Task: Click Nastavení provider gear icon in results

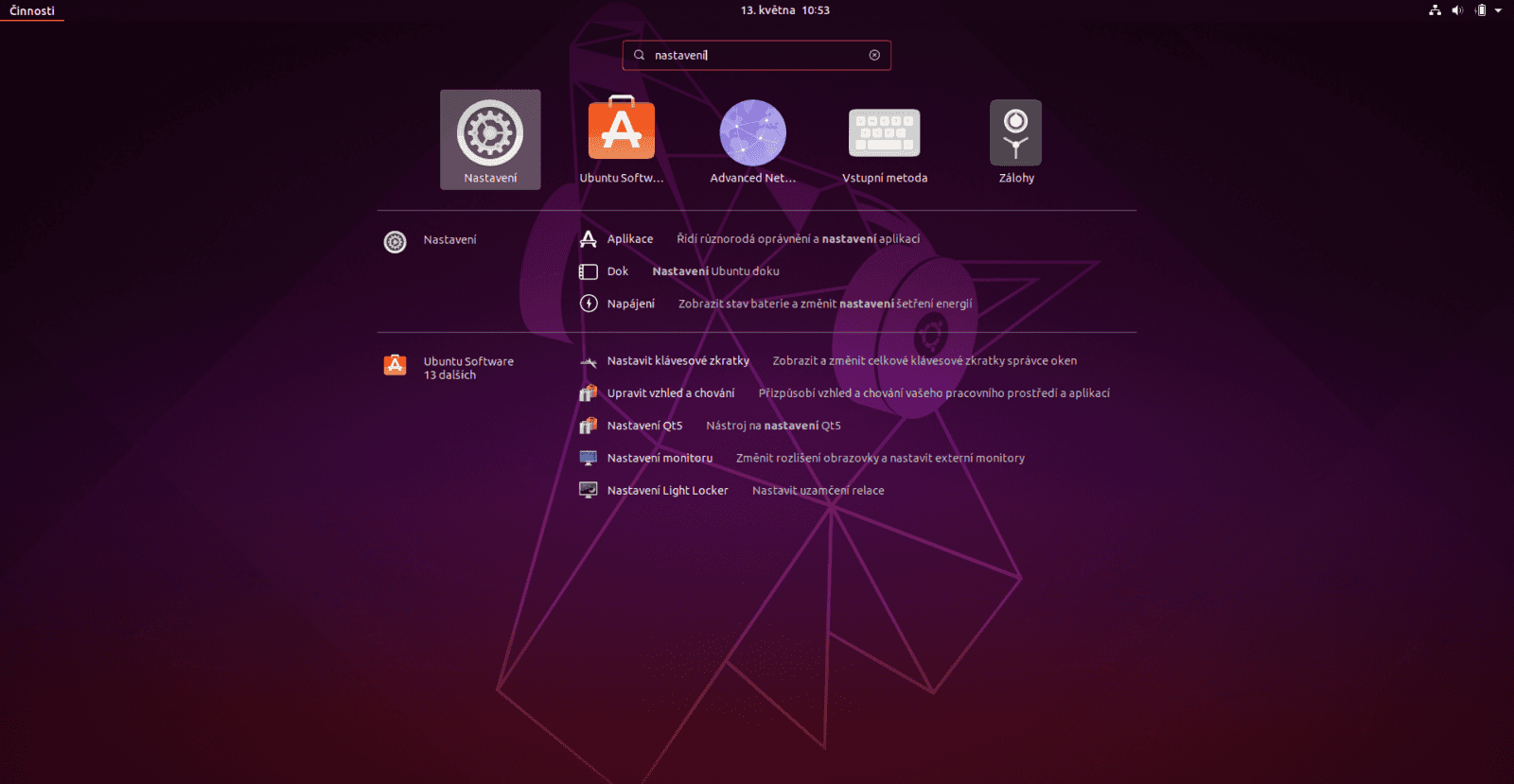Action: [x=395, y=241]
